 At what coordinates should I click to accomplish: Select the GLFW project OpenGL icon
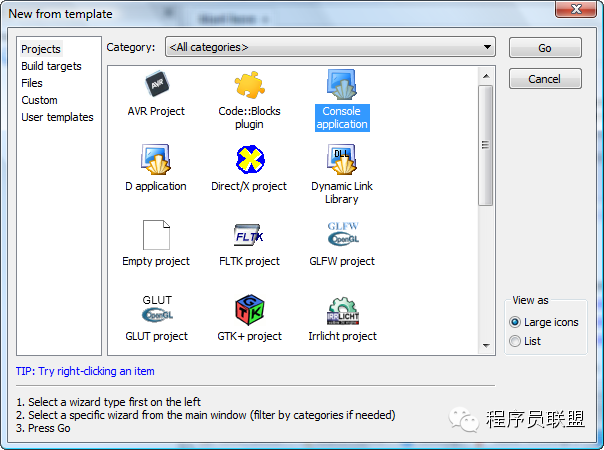(x=343, y=234)
